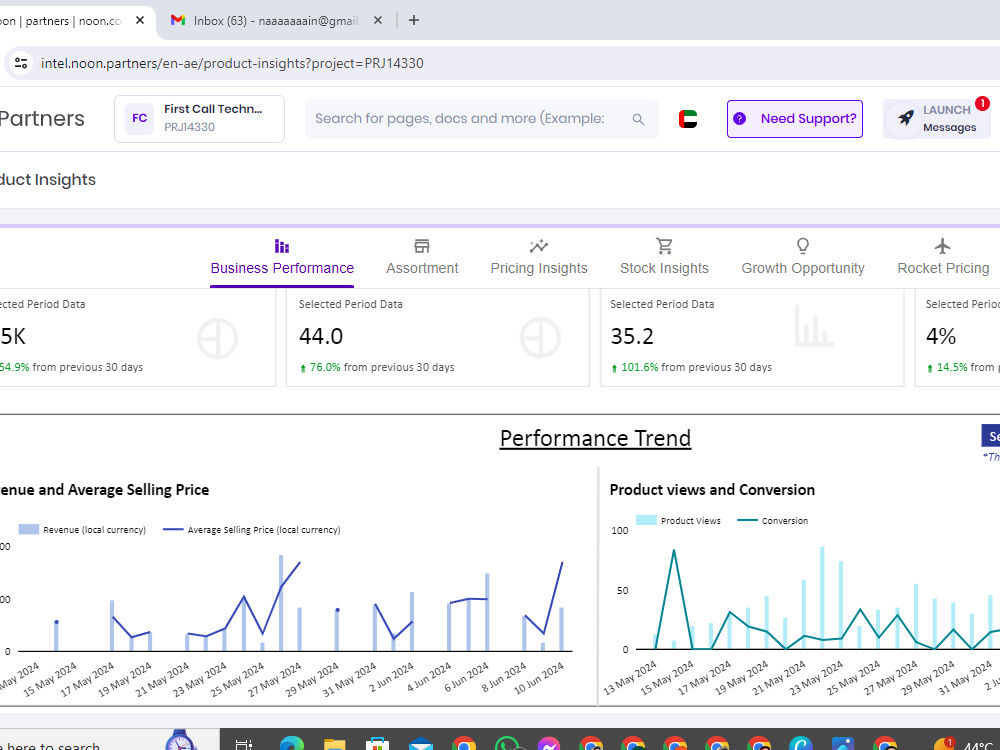
Task: Launch Microsoft Edge from the taskbar
Action: [x=291, y=744]
